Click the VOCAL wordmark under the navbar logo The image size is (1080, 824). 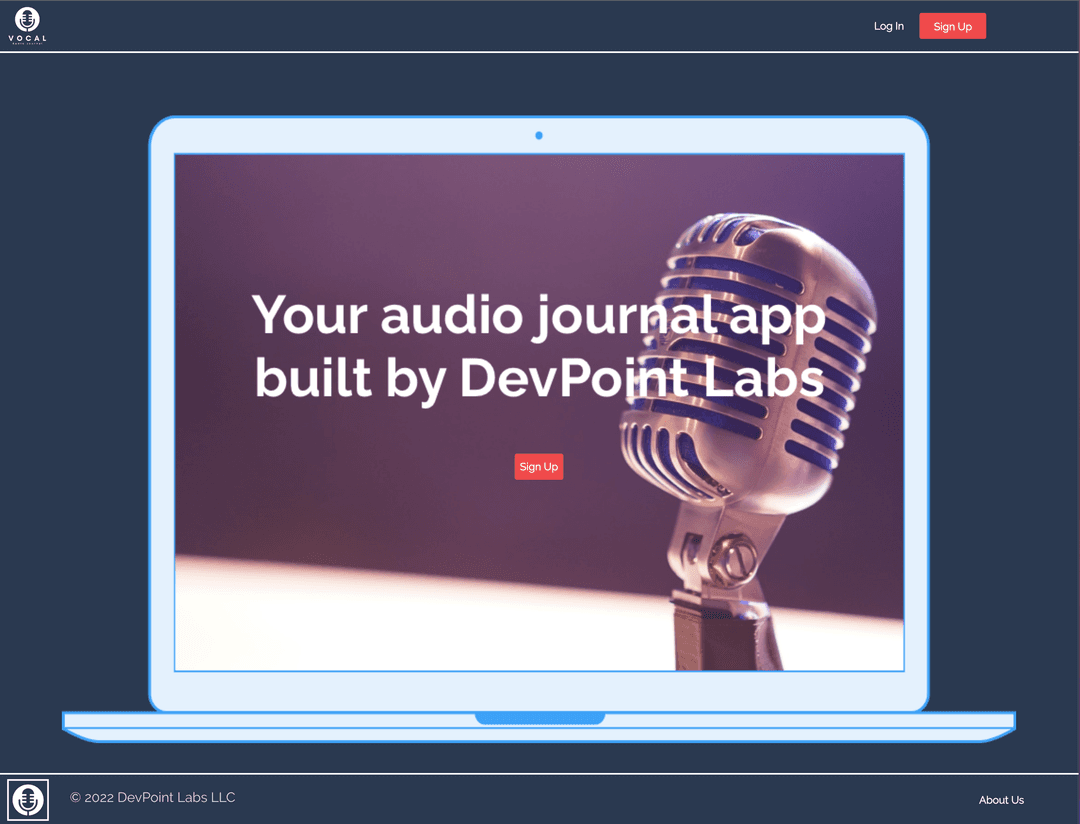coord(27,37)
